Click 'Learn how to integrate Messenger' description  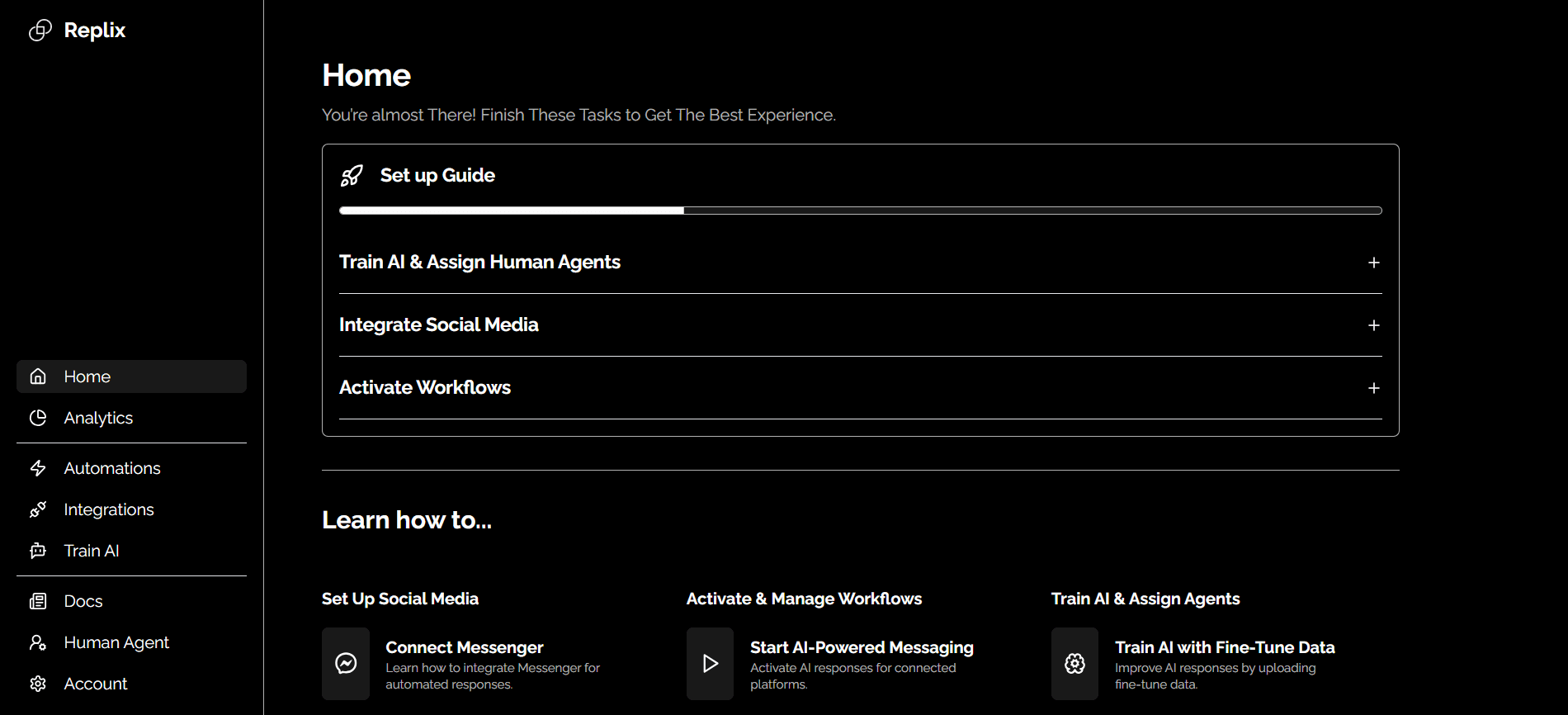(493, 676)
